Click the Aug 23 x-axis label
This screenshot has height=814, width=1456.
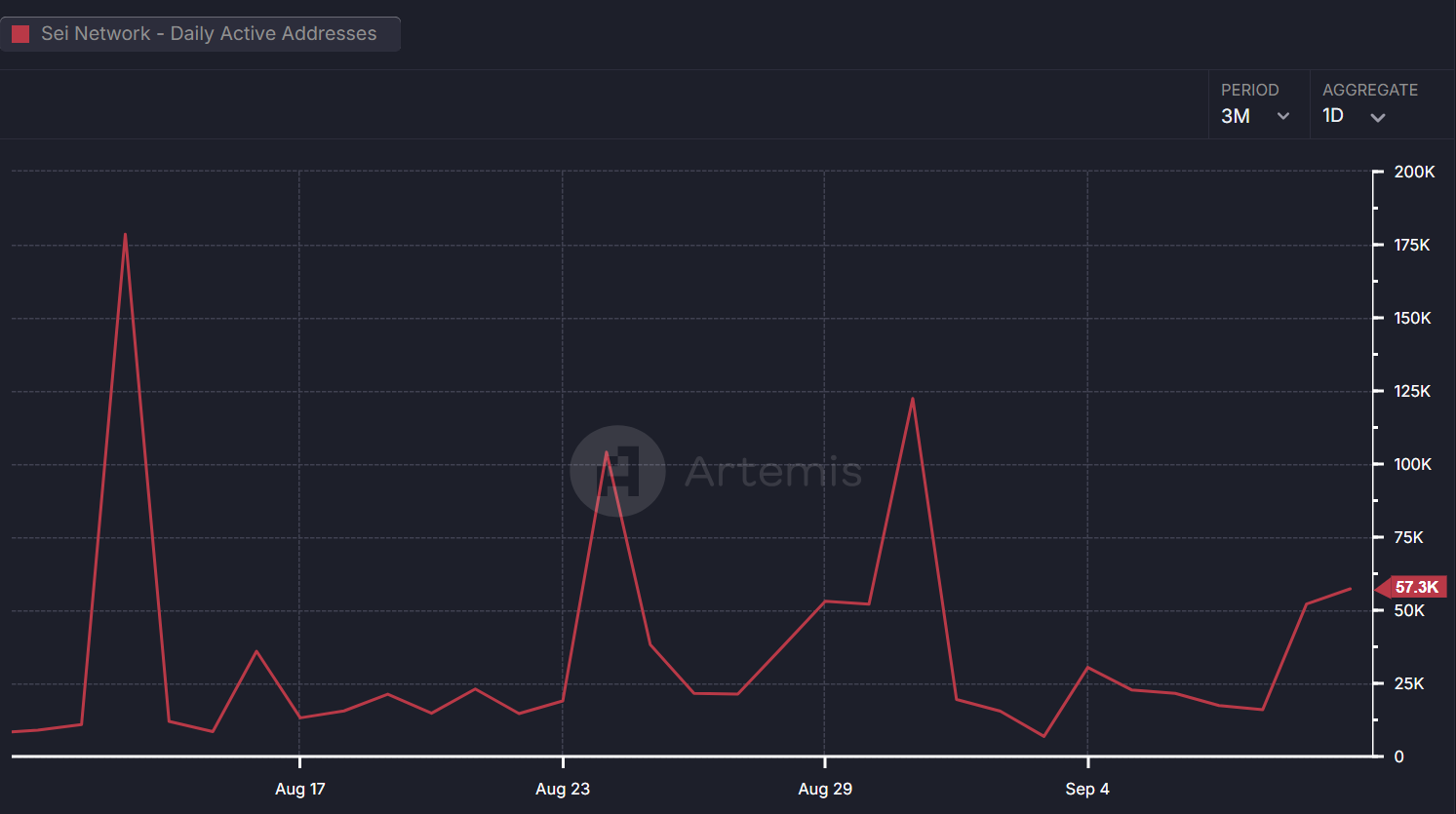click(x=563, y=789)
